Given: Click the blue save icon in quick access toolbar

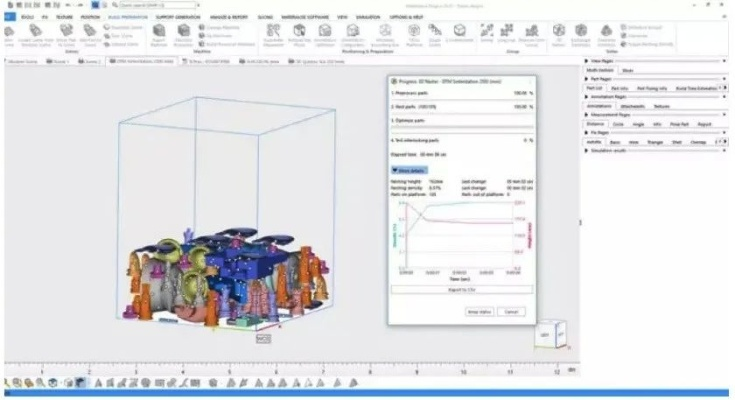Looking at the screenshot, I should 93,5.
